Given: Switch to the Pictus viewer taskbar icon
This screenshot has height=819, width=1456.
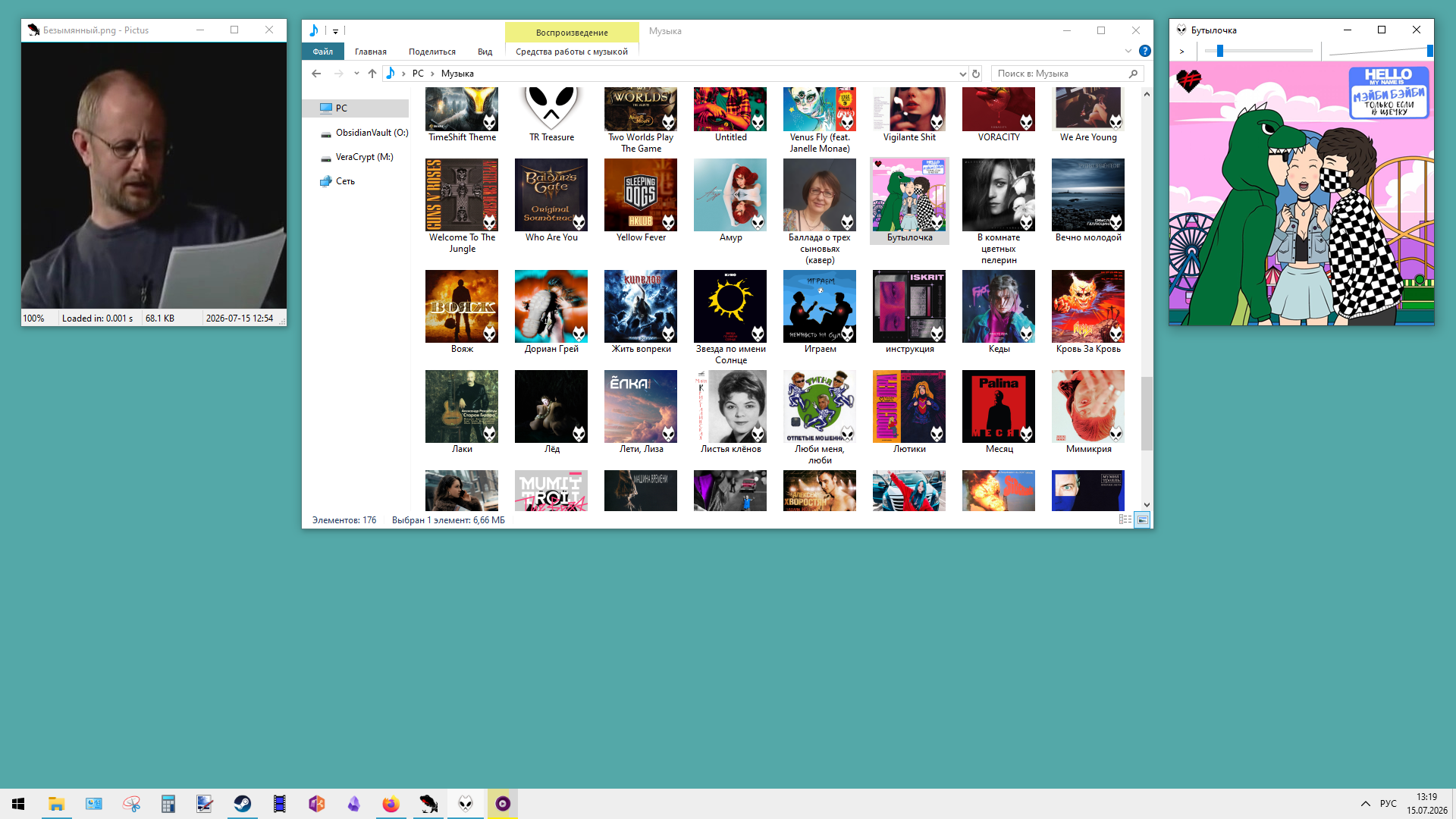Looking at the screenshot, I should (x=428, y=804).
